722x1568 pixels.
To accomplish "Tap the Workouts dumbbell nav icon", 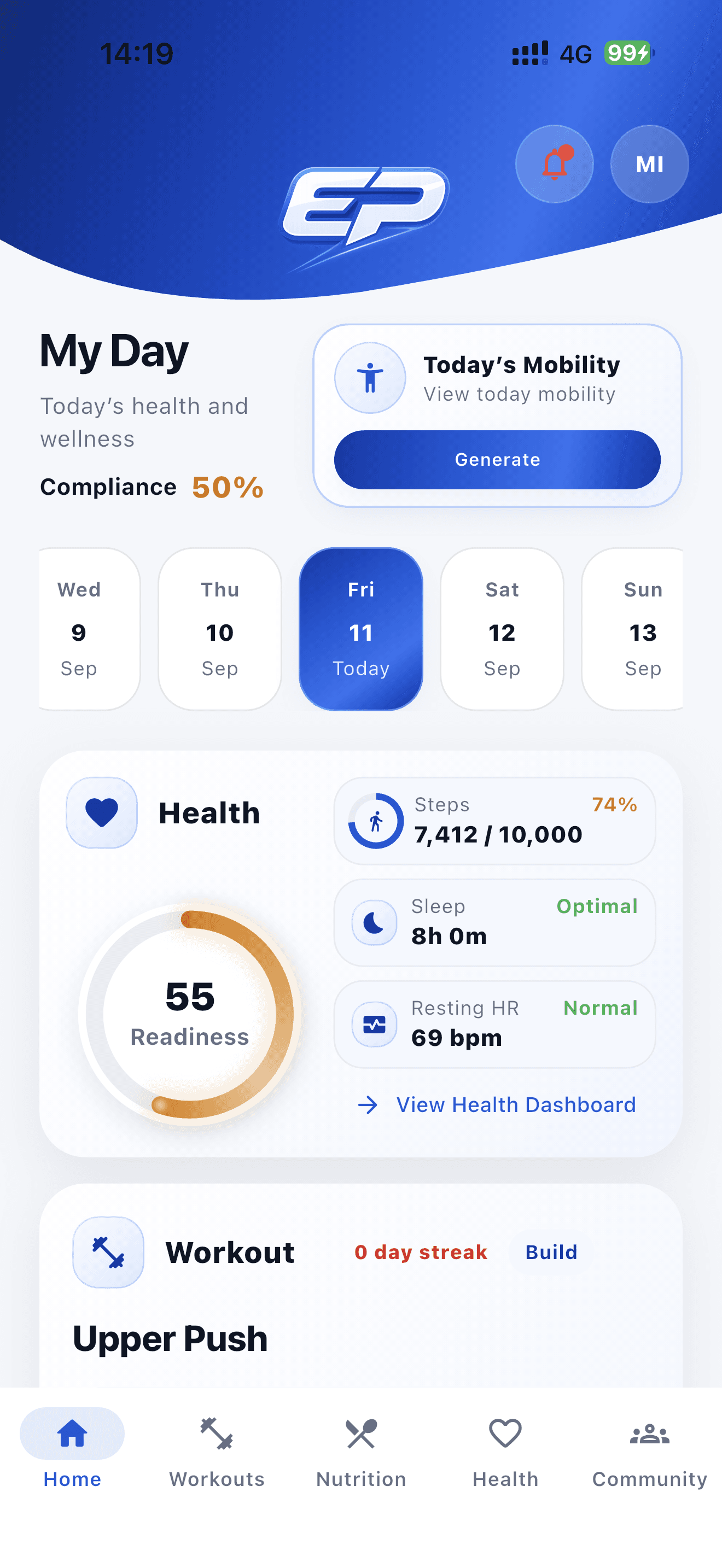I will tap(217, 1434).
